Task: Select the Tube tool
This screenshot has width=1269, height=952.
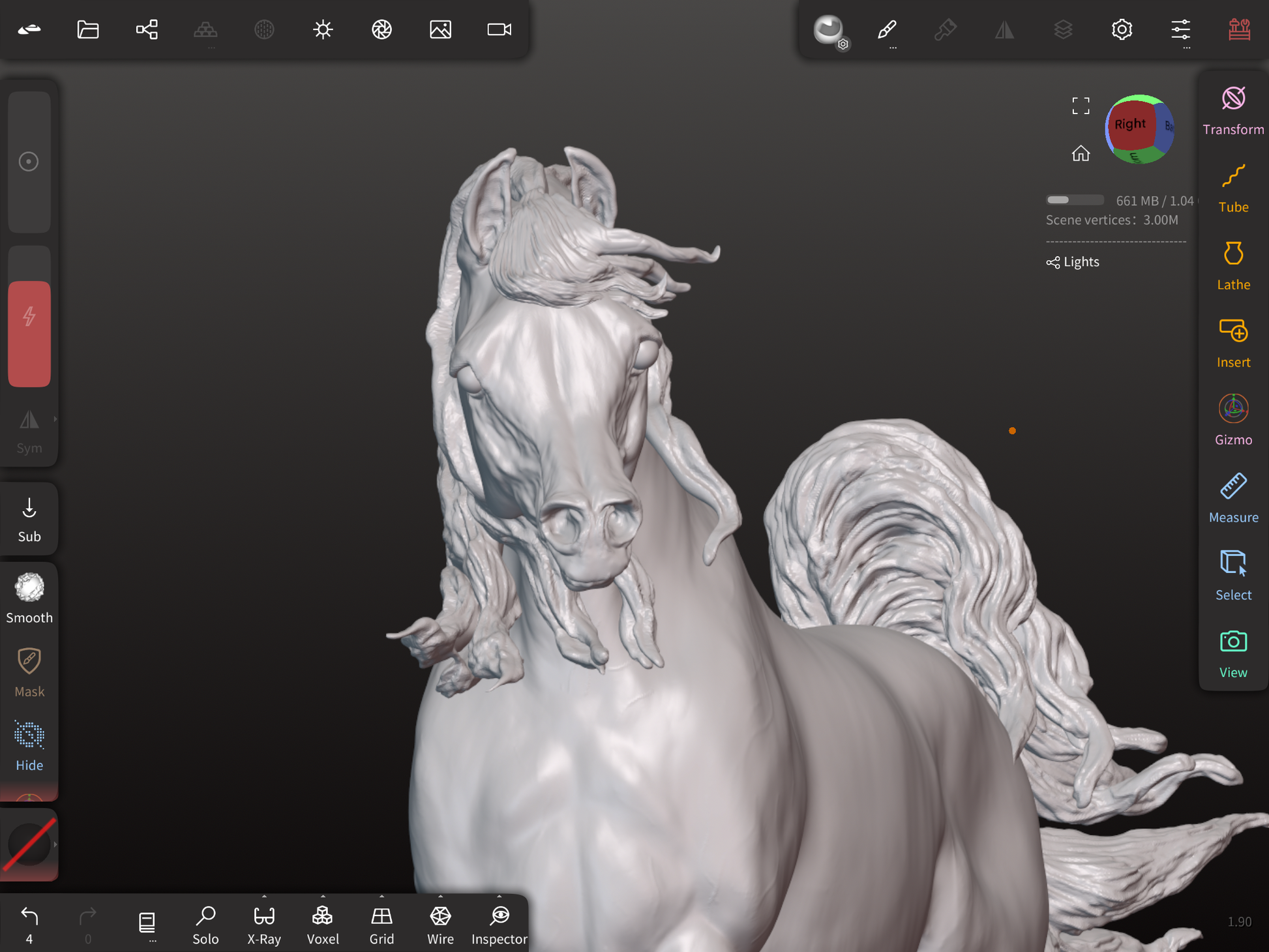Action: pos(1232,188)
